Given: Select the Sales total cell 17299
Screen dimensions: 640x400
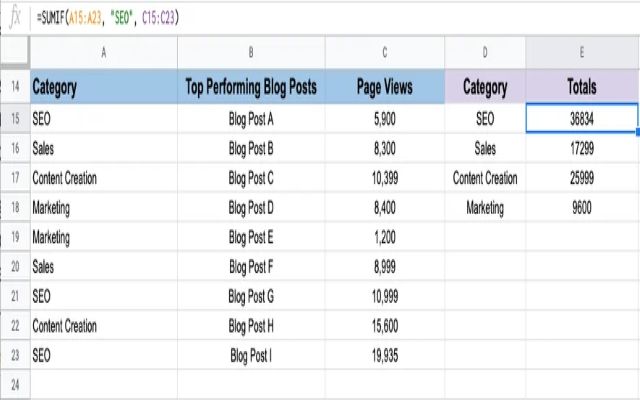Looking at the screenshot, I should [x=582, y=148].
